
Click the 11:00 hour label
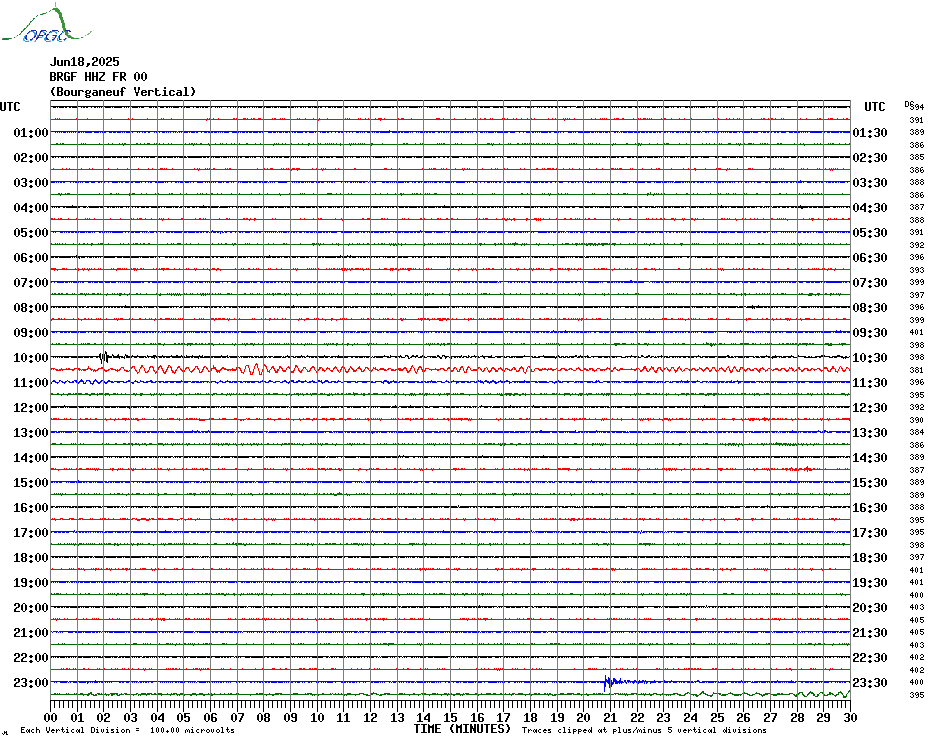tap(31, 383)
